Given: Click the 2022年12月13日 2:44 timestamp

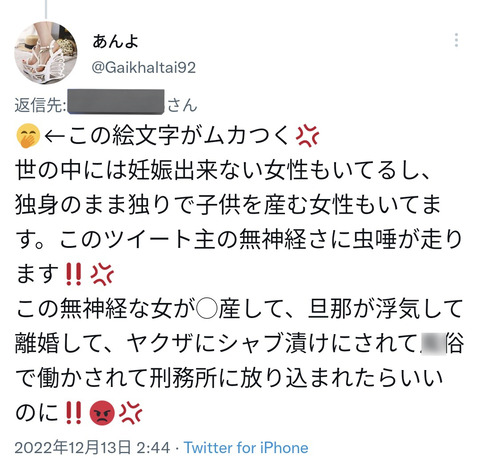Looking at the screenshot, I should coord(92,447).
